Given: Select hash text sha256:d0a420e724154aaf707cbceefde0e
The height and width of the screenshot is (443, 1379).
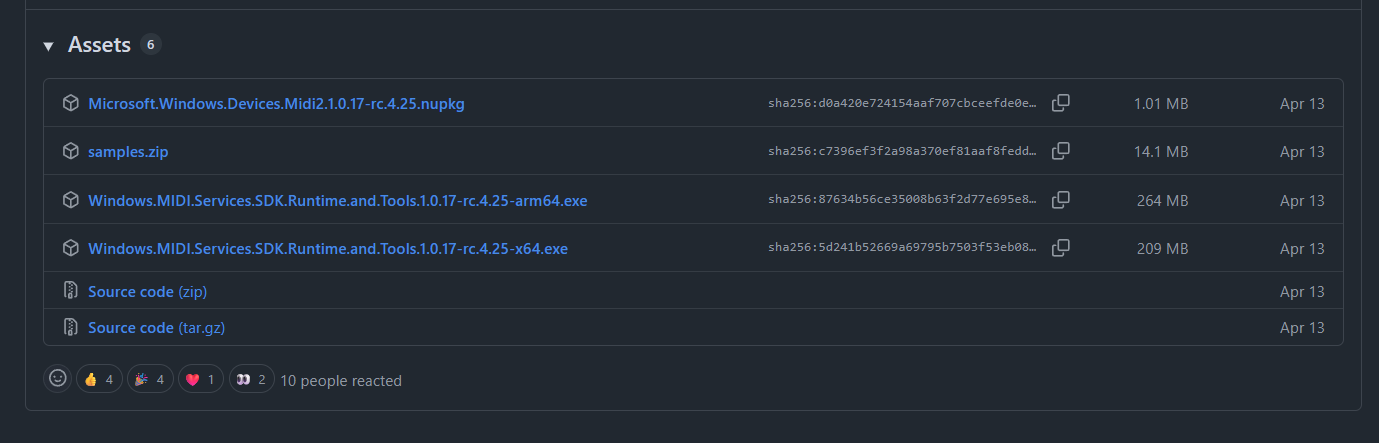Looking at the screenshot, I should click(903, 103).
